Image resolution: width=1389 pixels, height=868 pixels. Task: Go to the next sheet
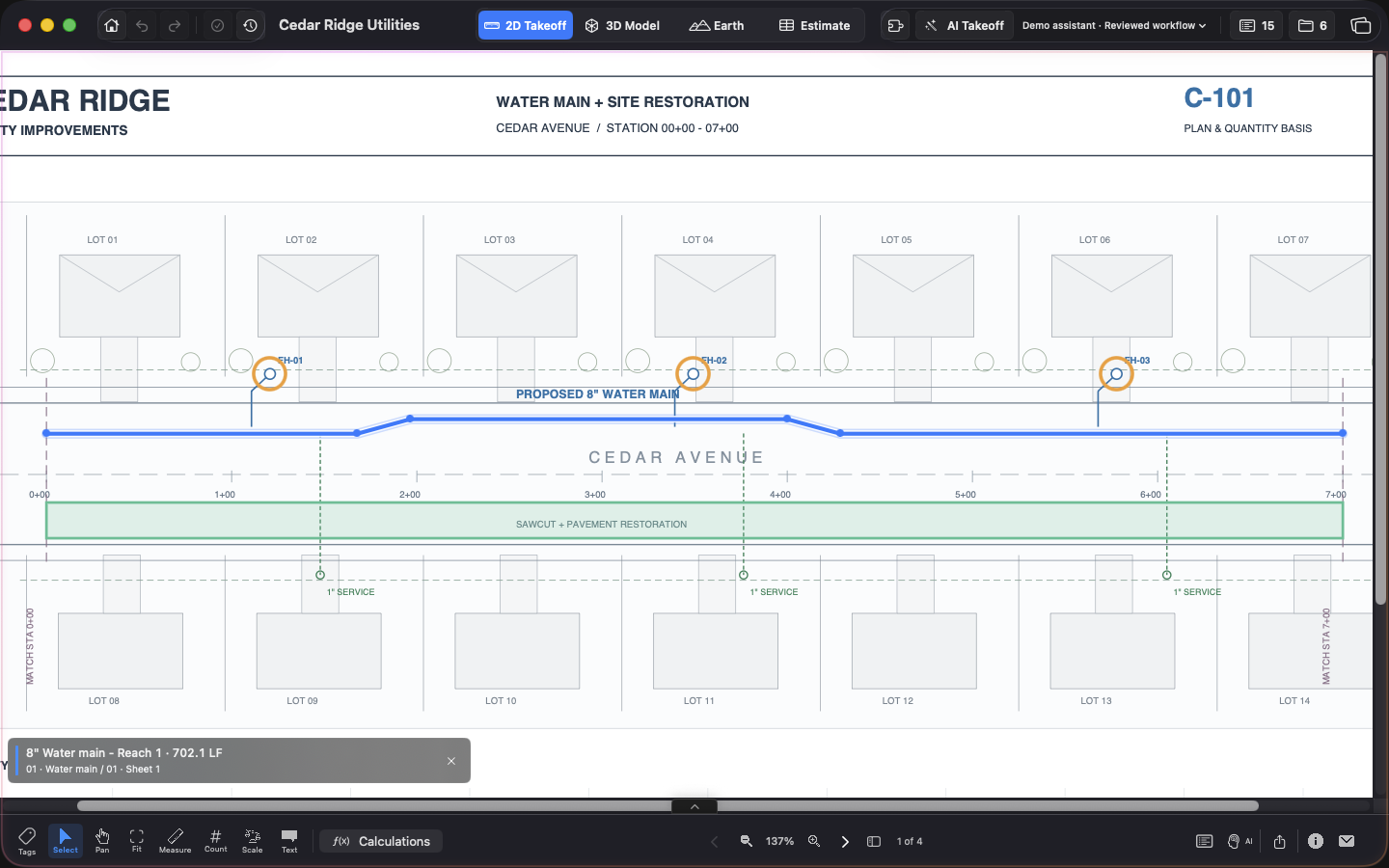pyautogui.click(x=845, y=842)
